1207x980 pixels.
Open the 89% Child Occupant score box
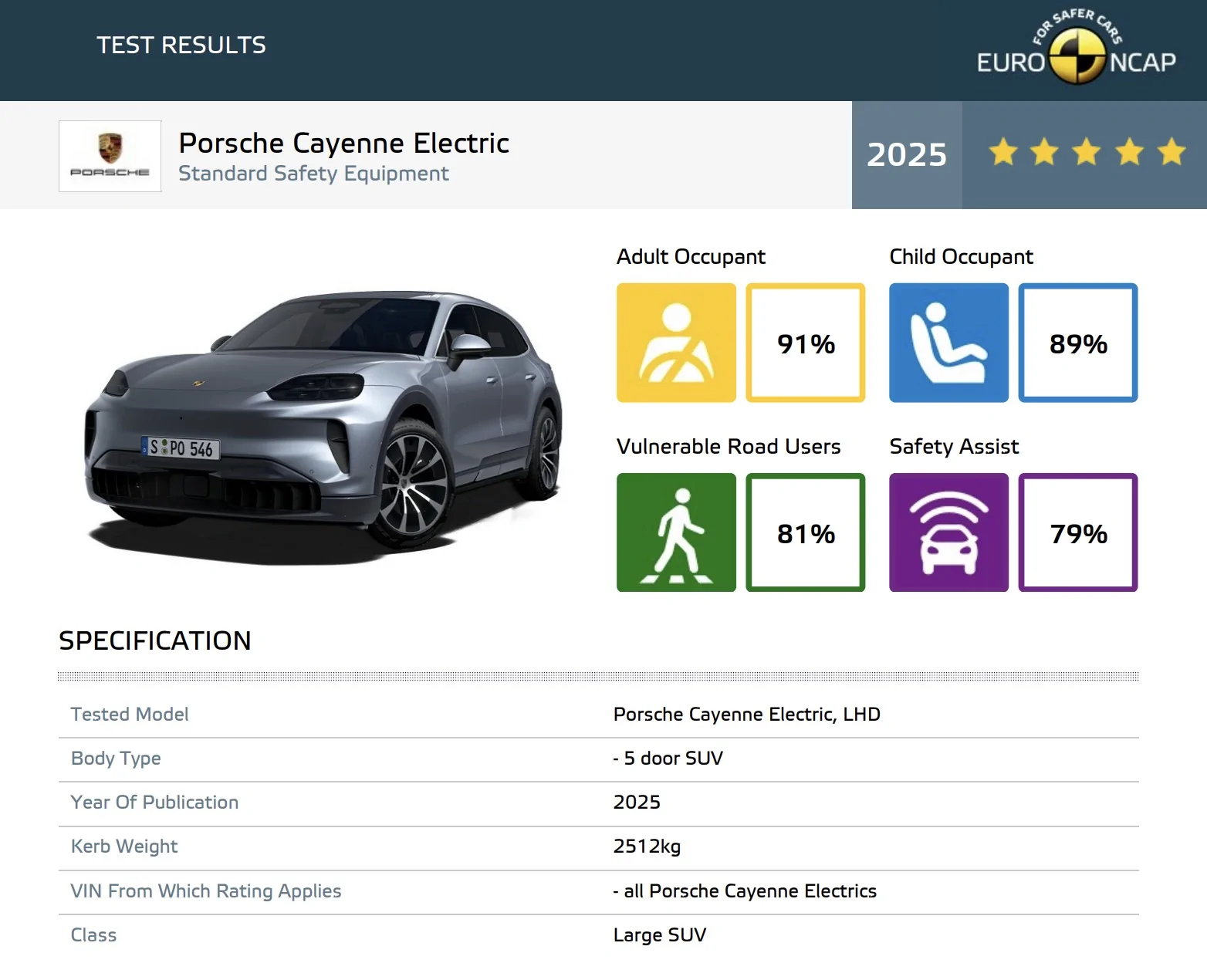pos(1077,343)
